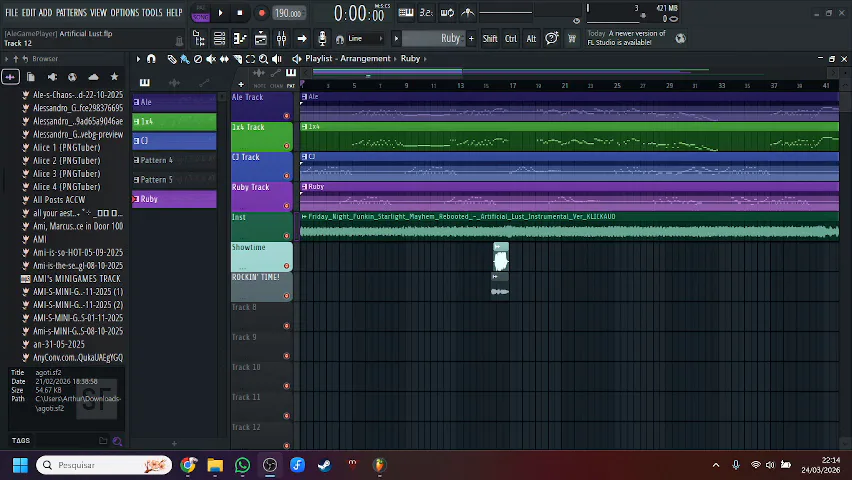852x480 pixels.
Task: Select the Delete tool in playlist toolbar
Action: pos(198,59)
